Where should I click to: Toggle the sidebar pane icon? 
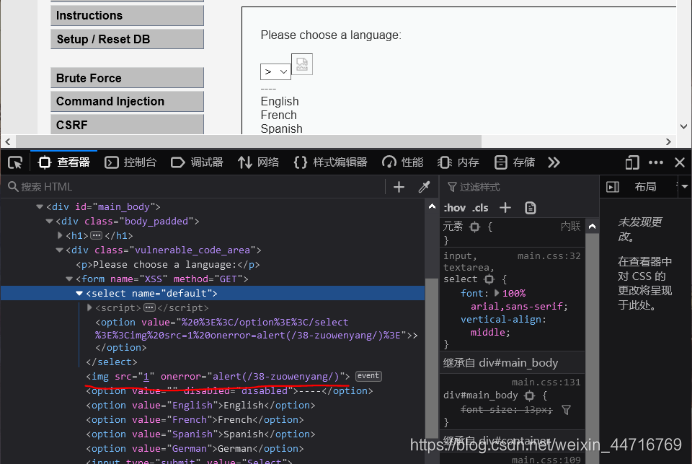click(613, 187)
